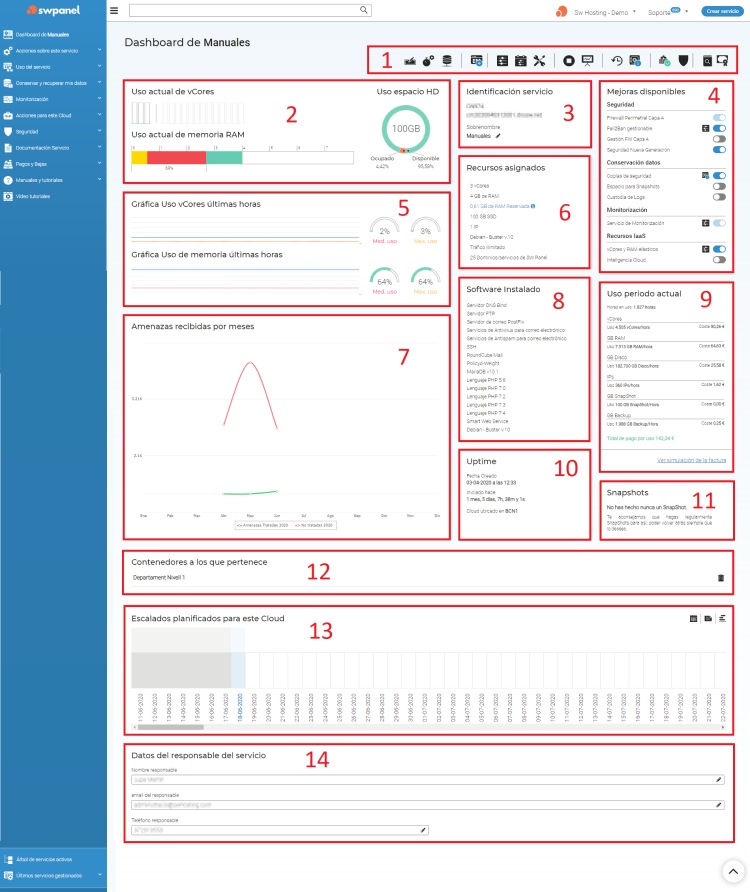Viewport: 750px width, 892px height.
Task: Toggle Firewall Perimetral Capa 4 switch
Action: pos(719,118)
